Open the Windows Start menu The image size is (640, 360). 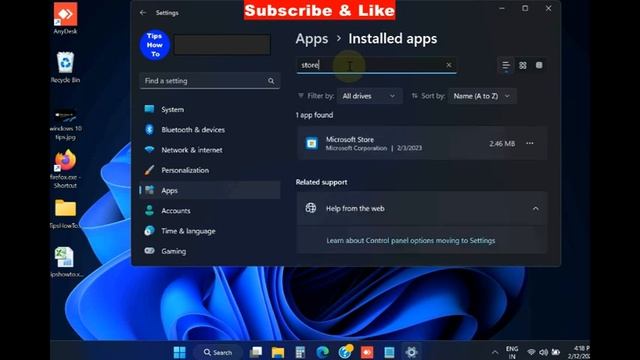click(x=179, y=352)
